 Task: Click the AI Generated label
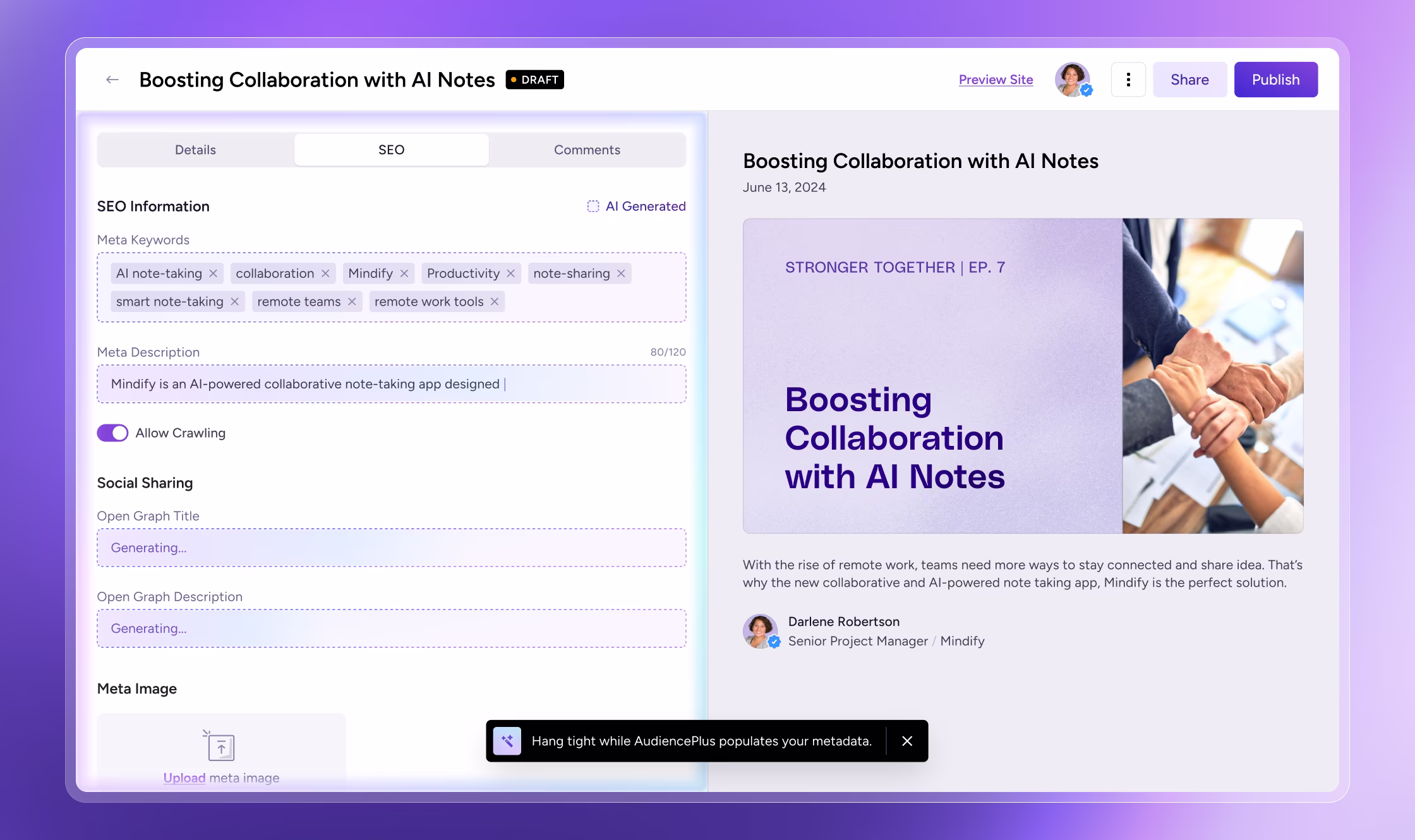point(646,207)
